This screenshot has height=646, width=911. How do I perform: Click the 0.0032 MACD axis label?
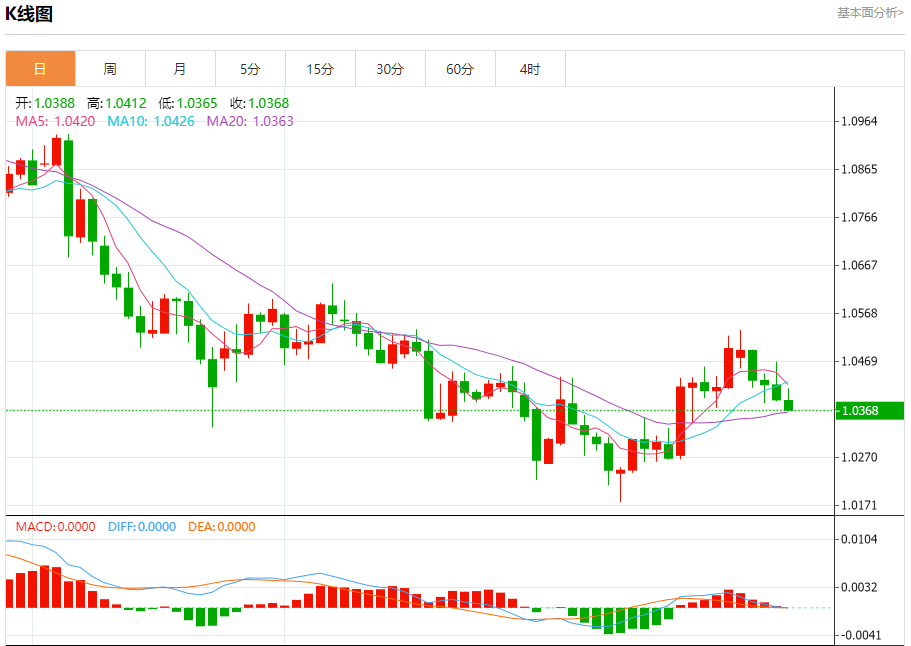860,587
